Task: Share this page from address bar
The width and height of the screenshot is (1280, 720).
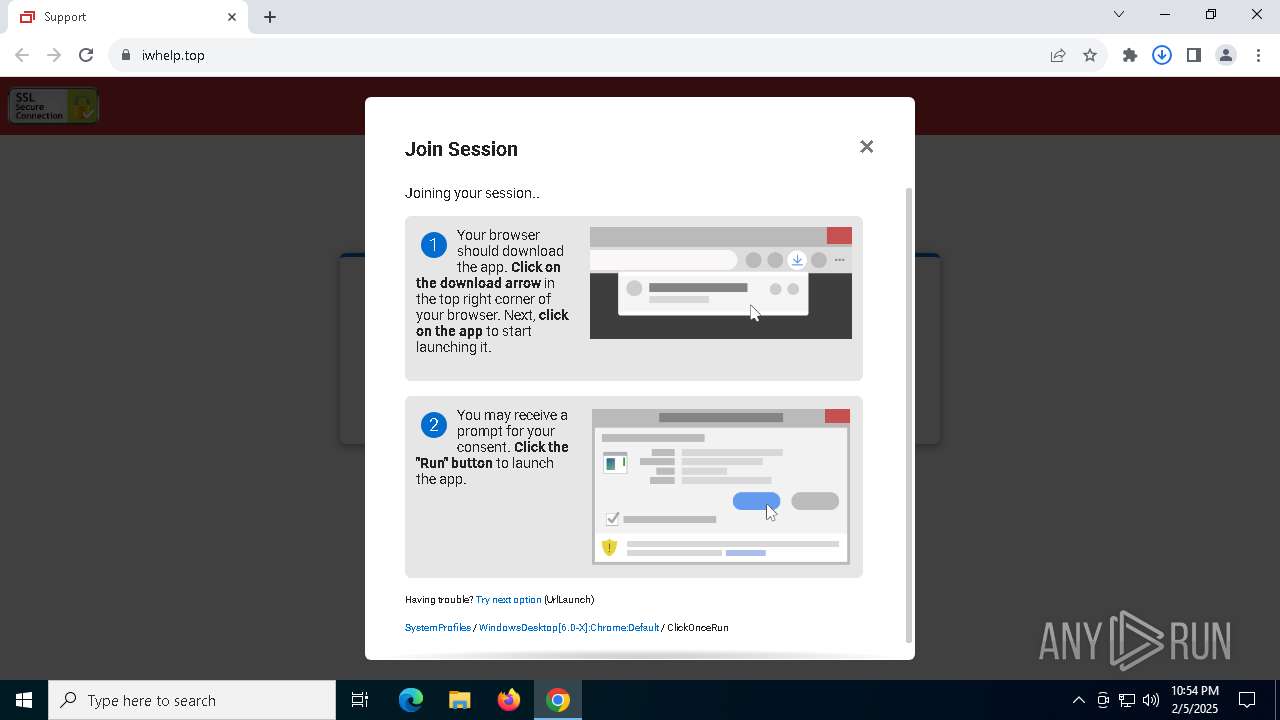Action: [x=1058, y=55]
